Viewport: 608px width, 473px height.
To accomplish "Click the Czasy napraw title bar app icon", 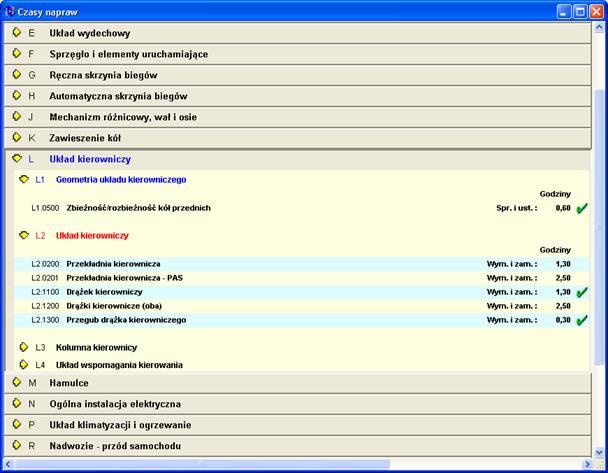I will [9, 12].
